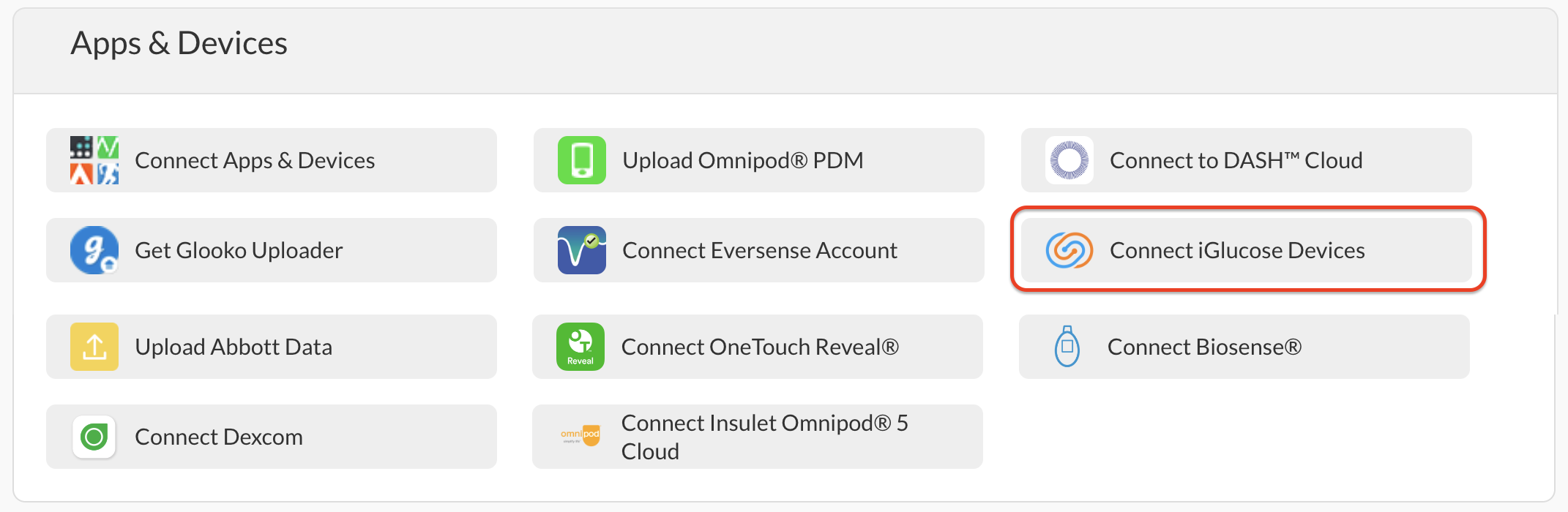Image resolution: width=1568 pixels, height=512 pixels.
Task: Click the green Omnipod PDM phone icon
Action: coord(582,160)
